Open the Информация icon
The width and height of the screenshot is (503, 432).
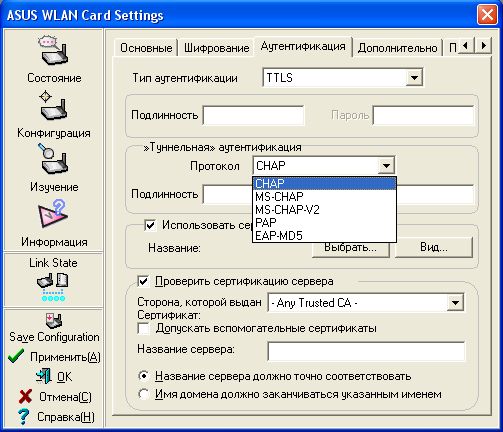point(54,214)
